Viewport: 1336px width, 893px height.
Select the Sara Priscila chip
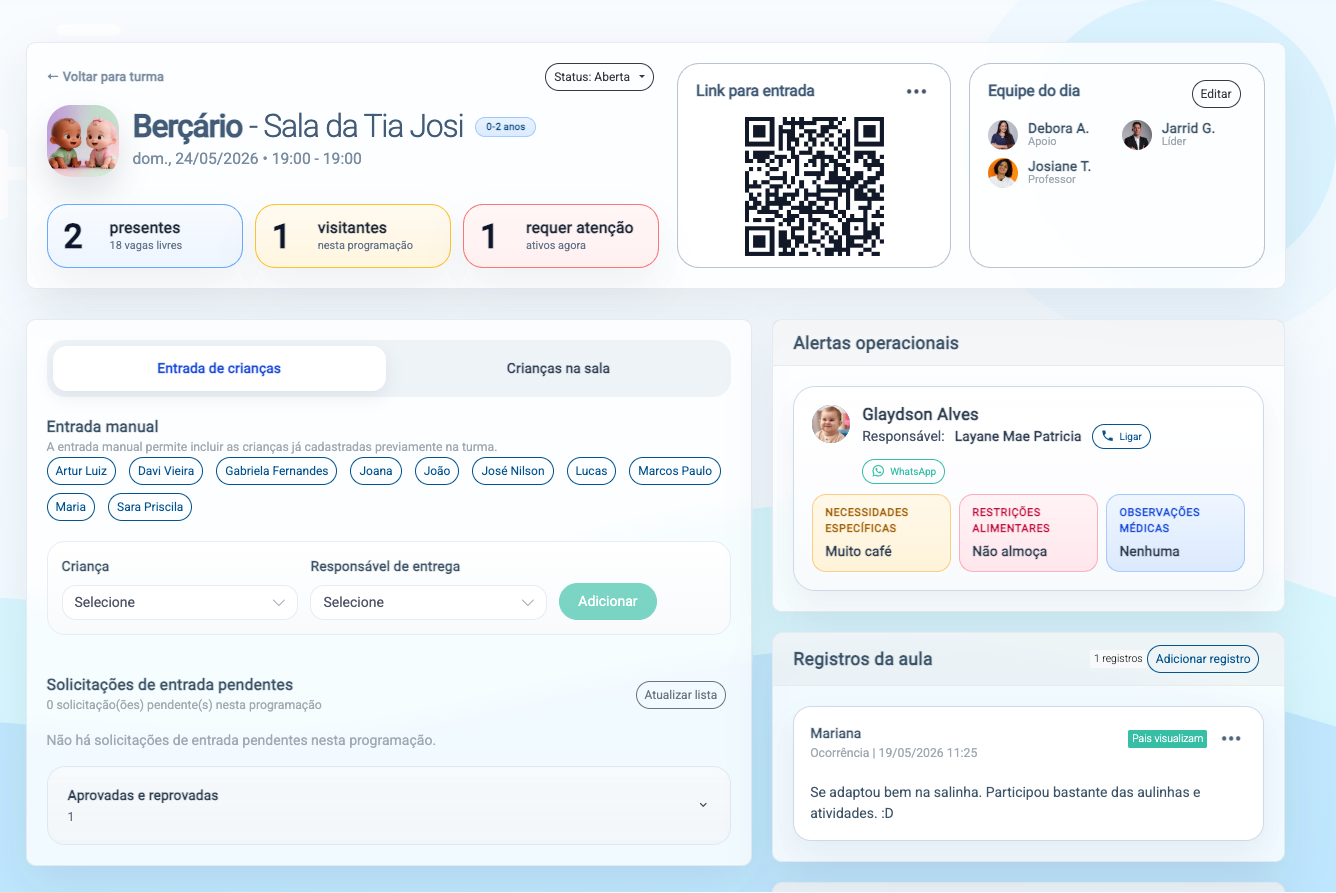point(150,507)
